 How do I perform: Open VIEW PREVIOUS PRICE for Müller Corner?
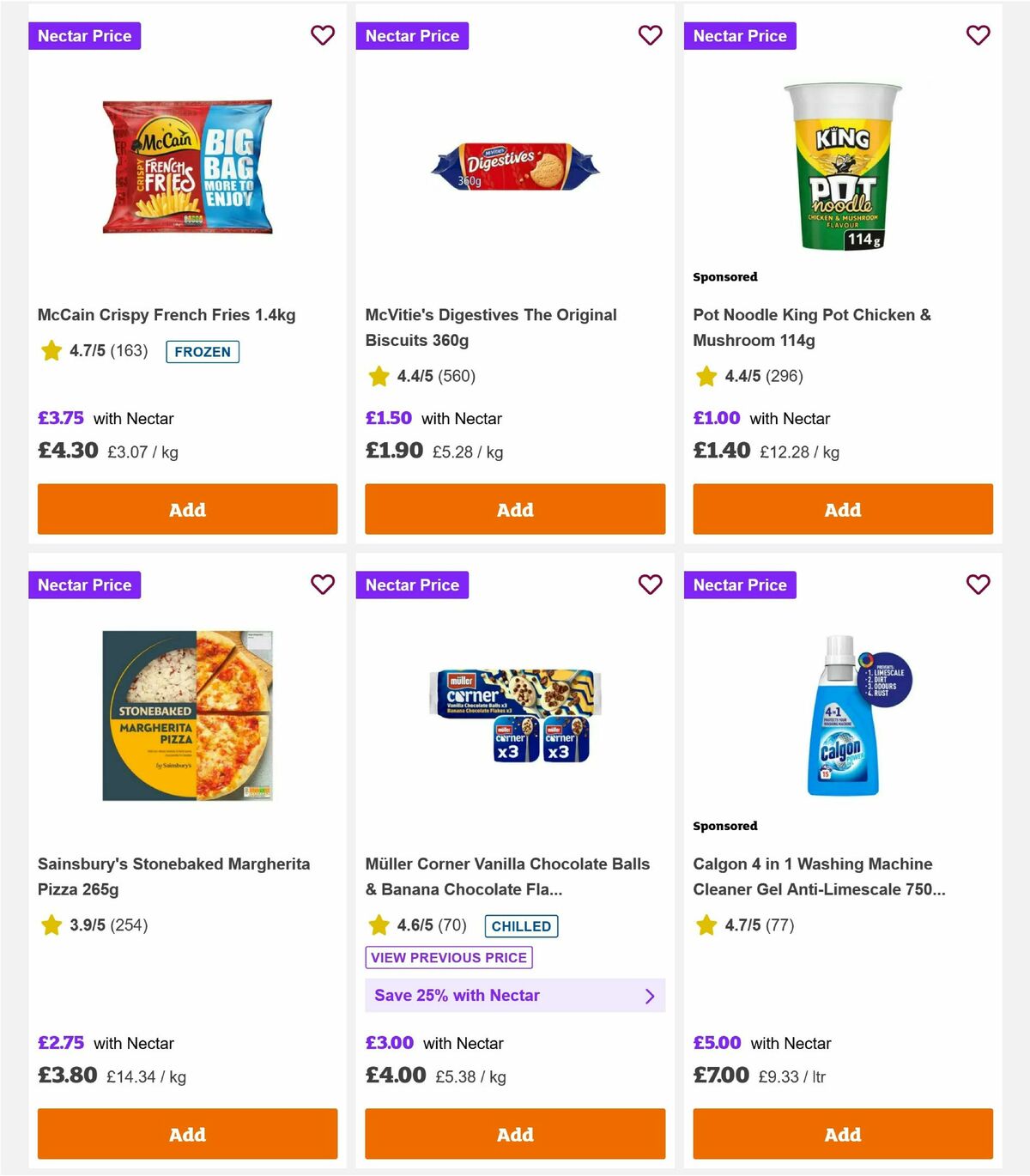tap(449, 957)
